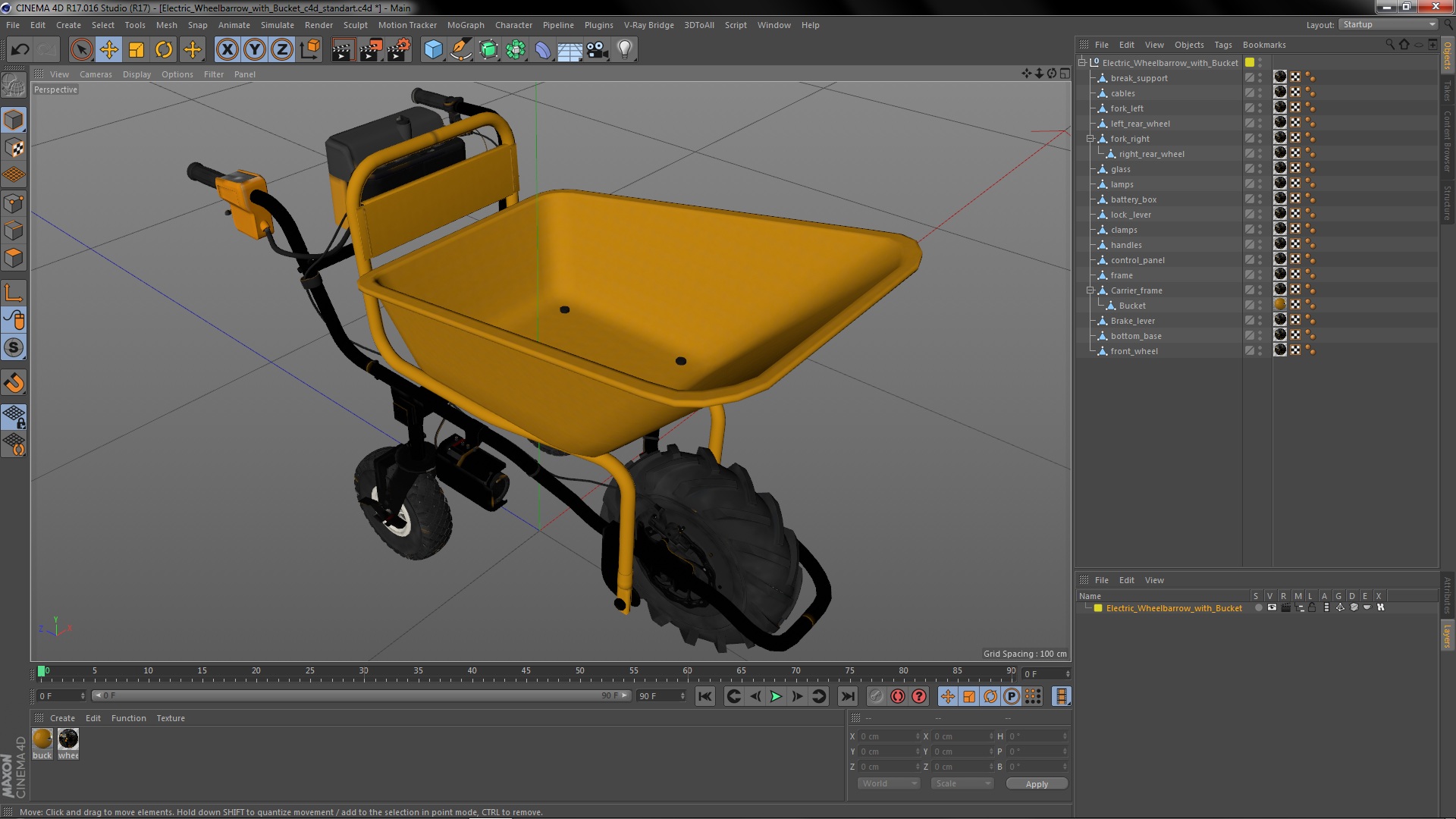
Task: Click the end frame 90 F stepper
Action: [x=682, y=696]
